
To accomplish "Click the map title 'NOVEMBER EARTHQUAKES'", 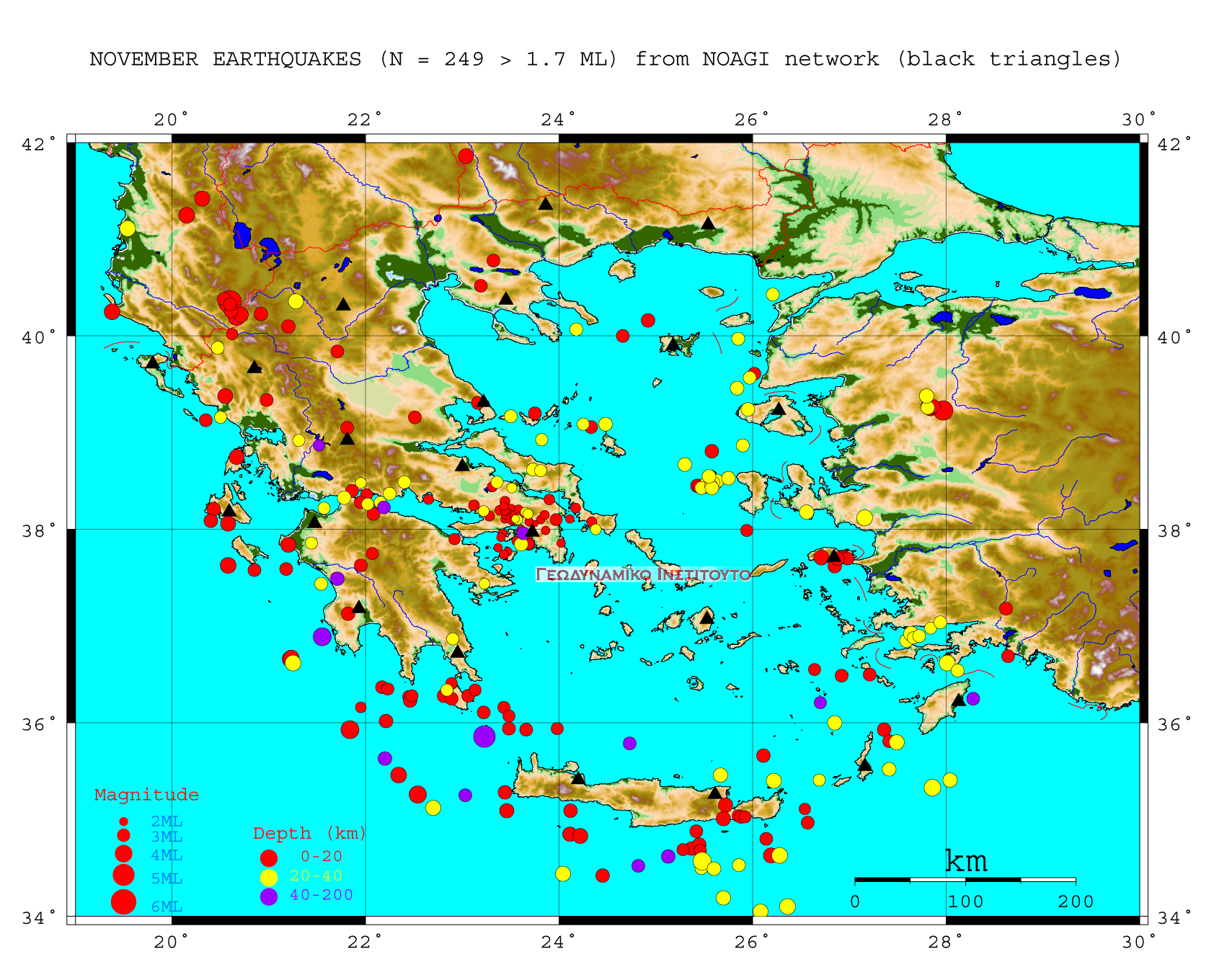I will tap(225, 59).
